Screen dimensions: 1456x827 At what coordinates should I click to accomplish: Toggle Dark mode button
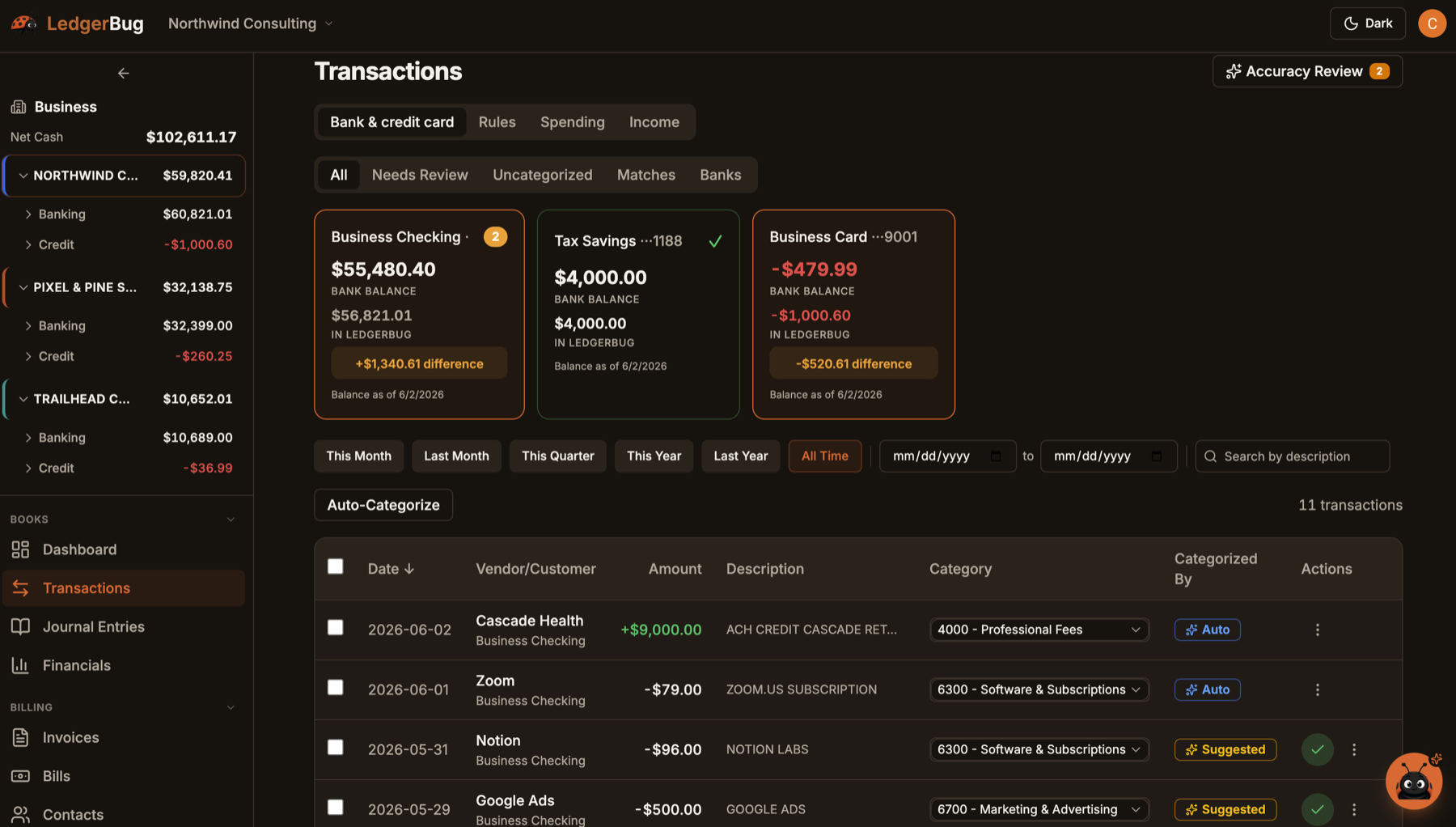click(1367, 23)
